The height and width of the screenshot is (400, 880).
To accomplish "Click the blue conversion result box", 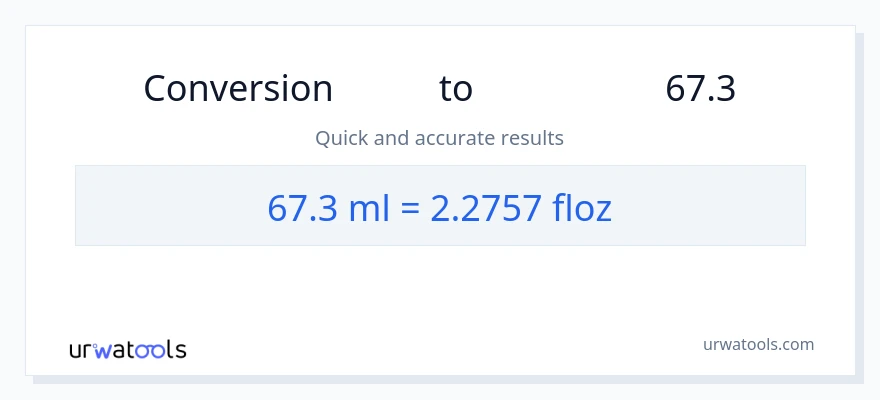I will (440, 205).
